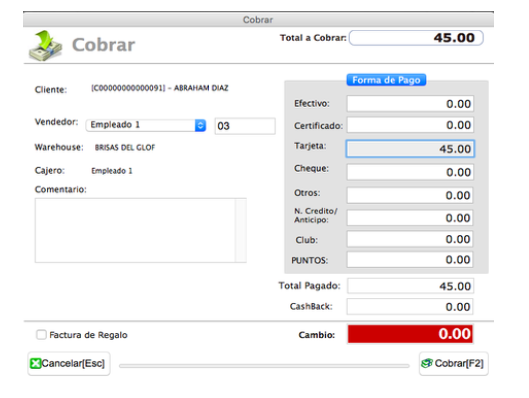Select the Tarjeta amount field
The image size is (529, 398).
point(410,149)
